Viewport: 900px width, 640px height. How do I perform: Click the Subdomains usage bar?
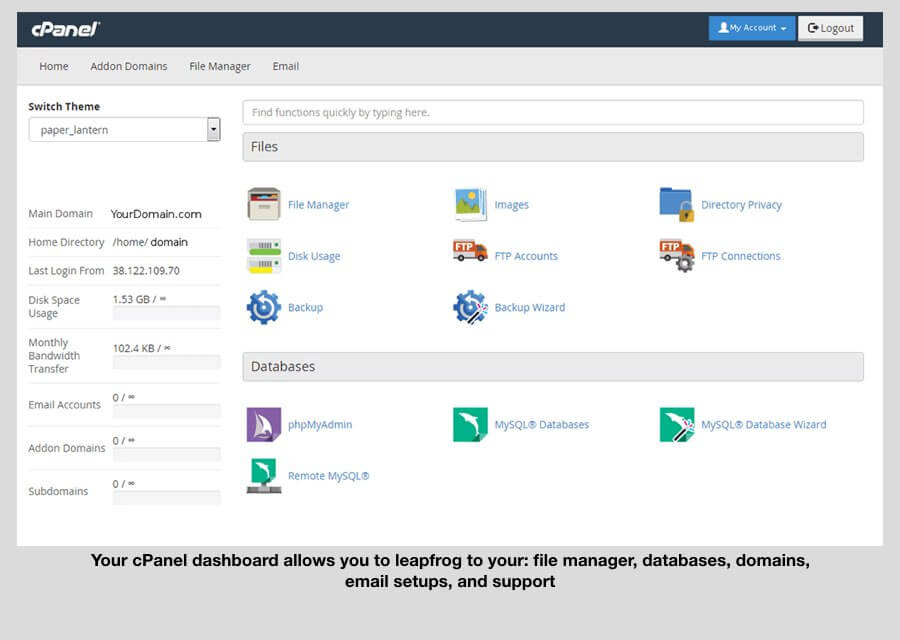point(166,498)
